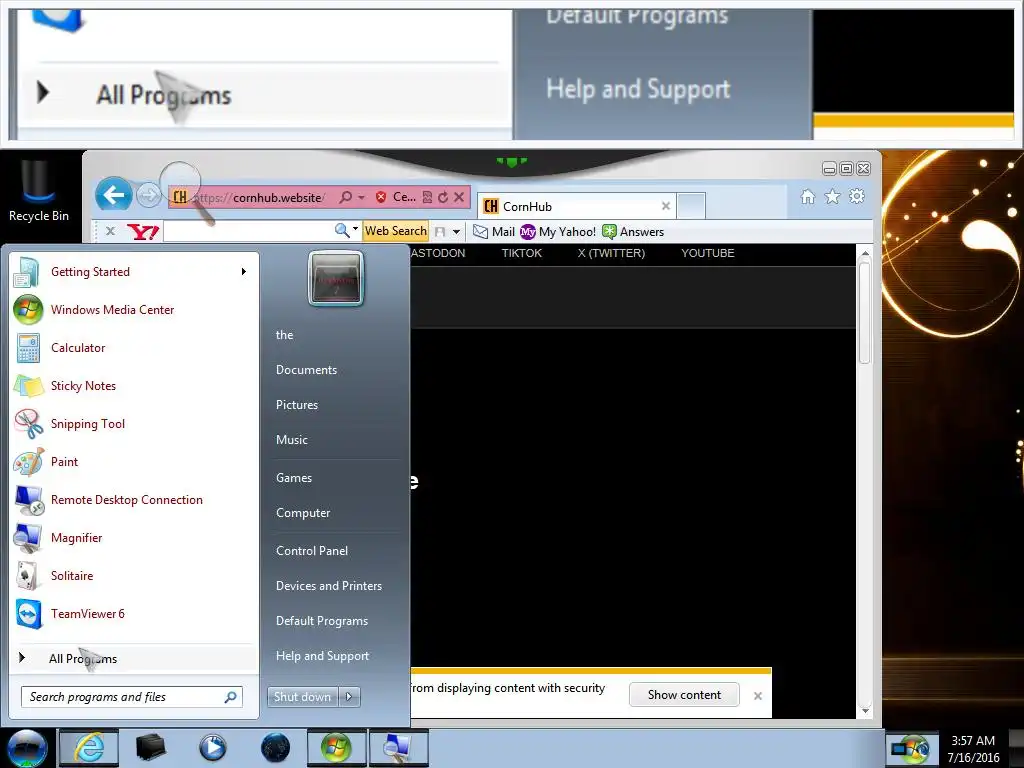The width and height of the screenshot is (1024, 768).
Task: Click the browser Forward button
Action: click(149, 195)
